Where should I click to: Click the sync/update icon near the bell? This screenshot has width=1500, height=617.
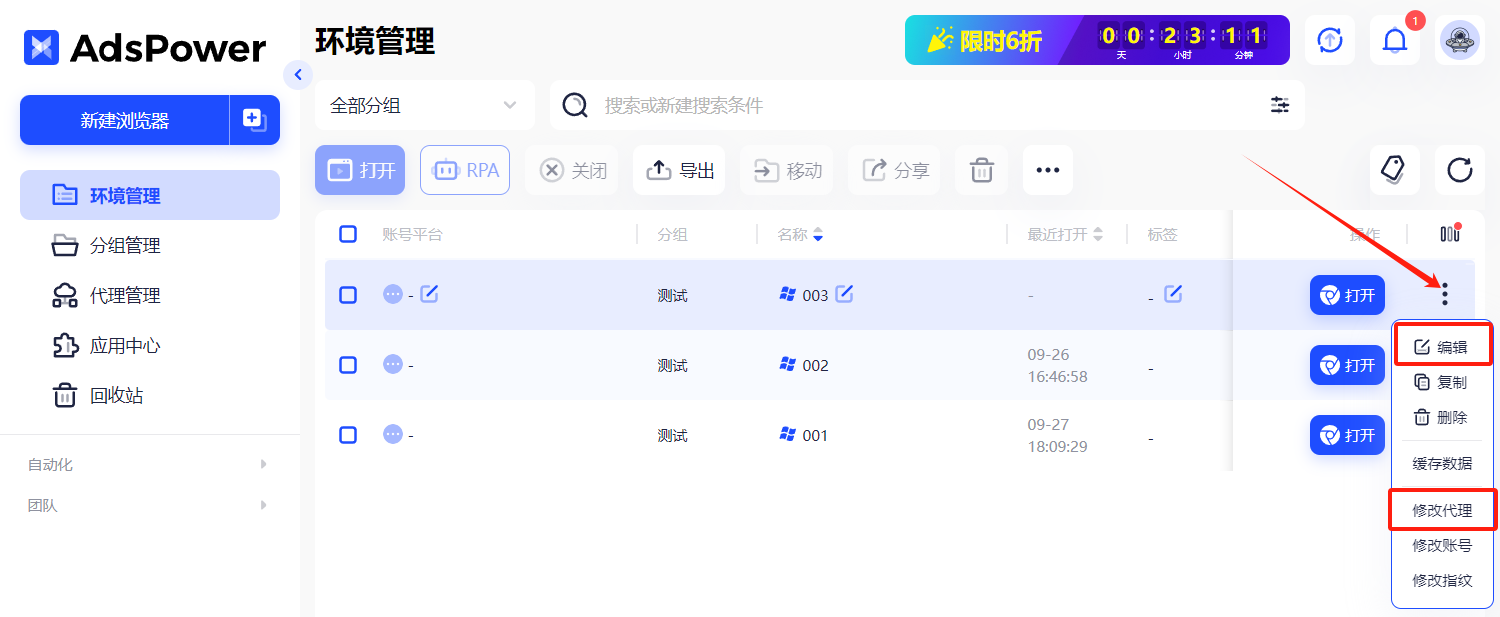(1330, 40)
